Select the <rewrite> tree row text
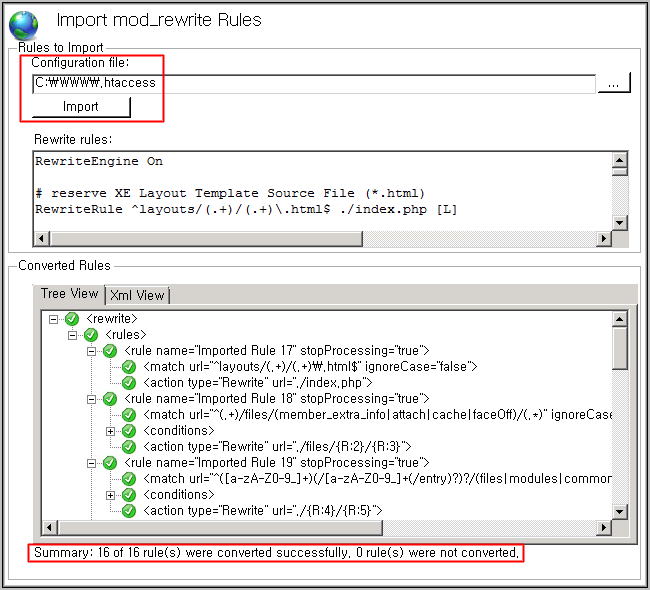This screenshot has height=590, width=650. (x=112, y=319)
